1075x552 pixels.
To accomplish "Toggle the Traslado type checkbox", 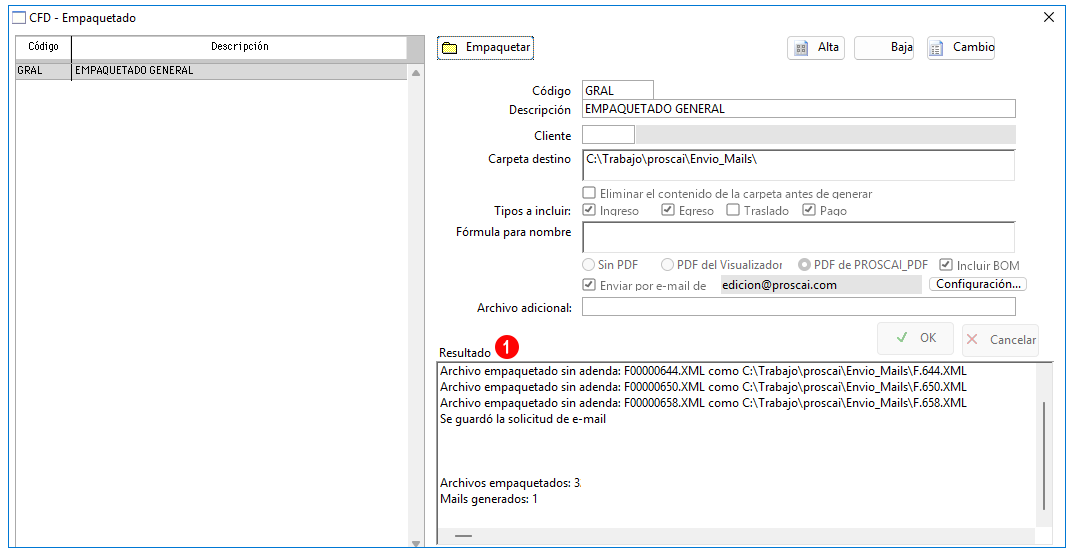I will pyautogui.click(x=733, y=210).
